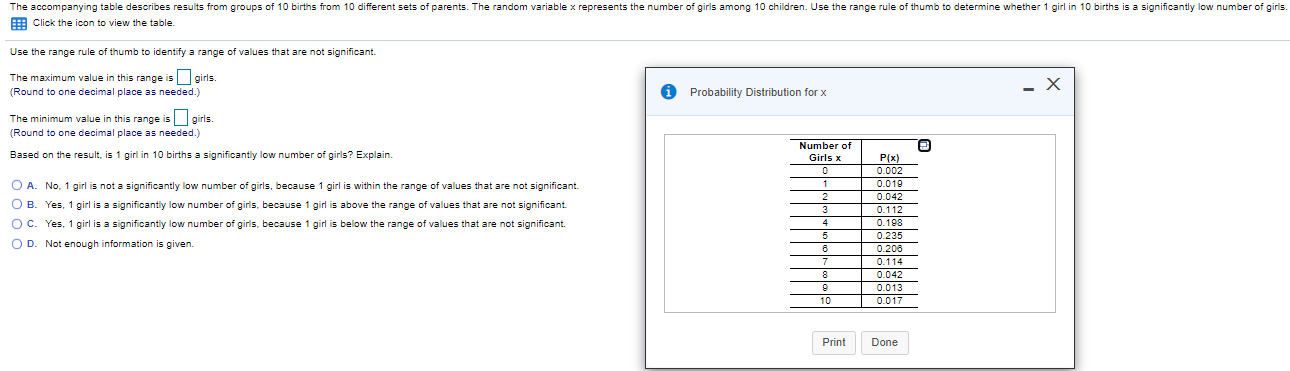Click the 'Number of Girls x' column header

pyautogui.click(x=825, y=152)
